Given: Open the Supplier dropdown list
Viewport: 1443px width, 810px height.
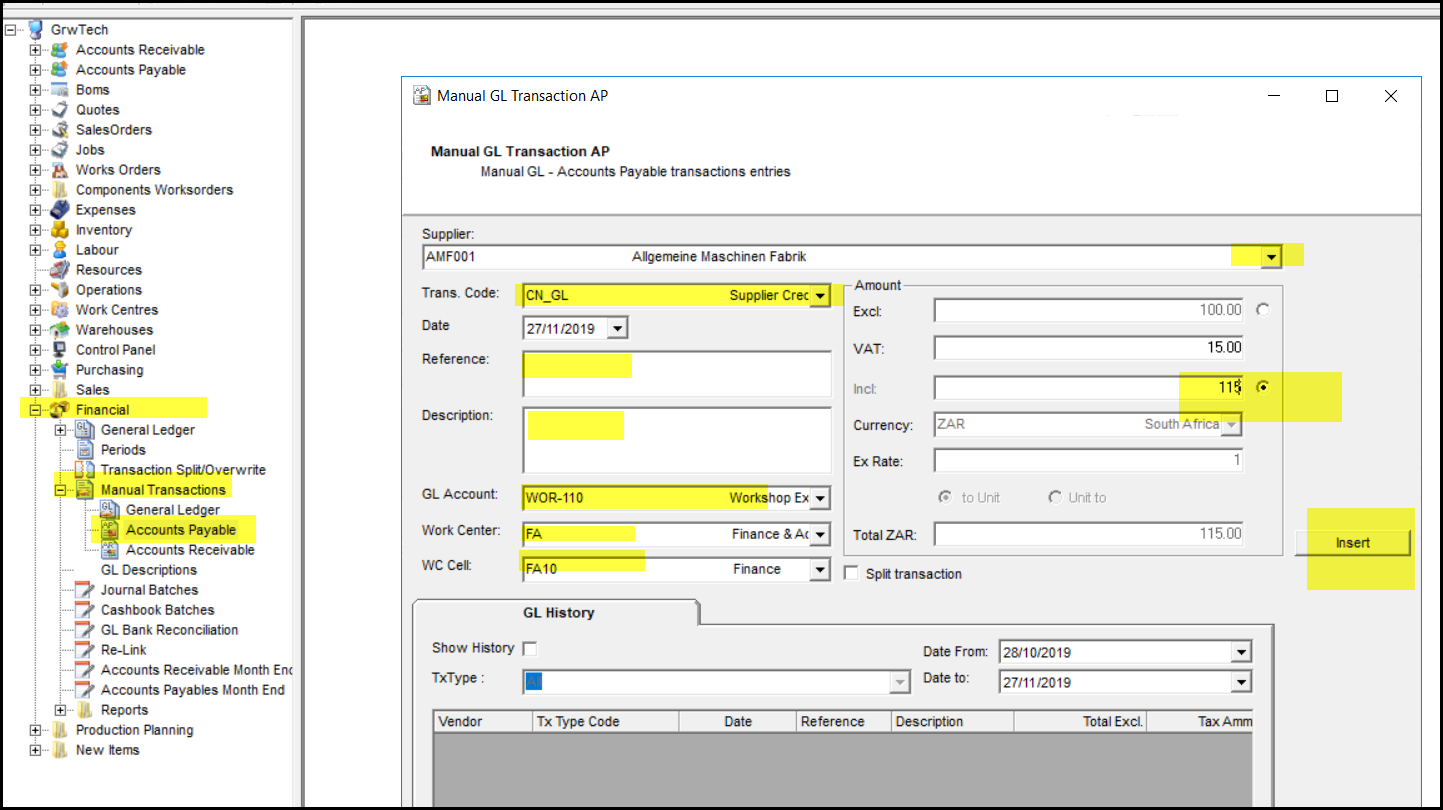Looking at the screenshot, I should (1270, 257).
